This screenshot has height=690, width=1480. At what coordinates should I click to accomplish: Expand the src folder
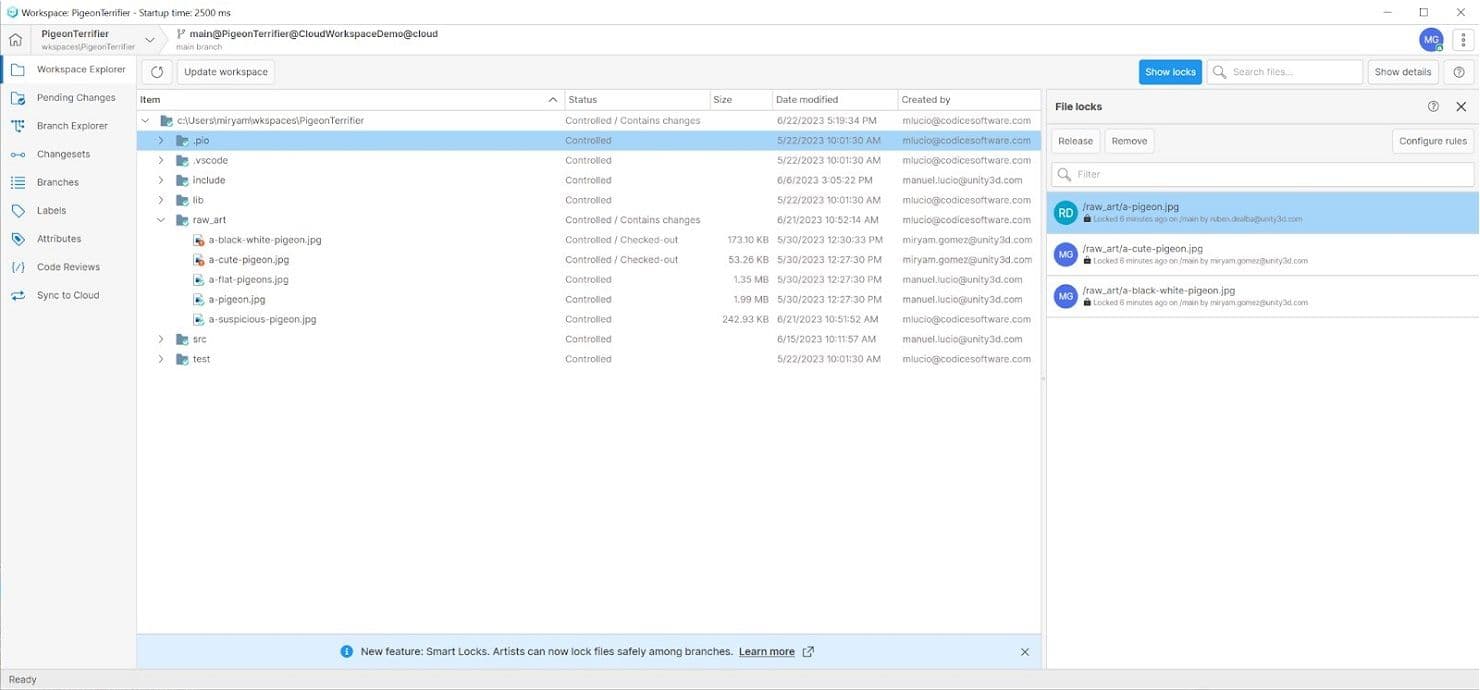161,339
